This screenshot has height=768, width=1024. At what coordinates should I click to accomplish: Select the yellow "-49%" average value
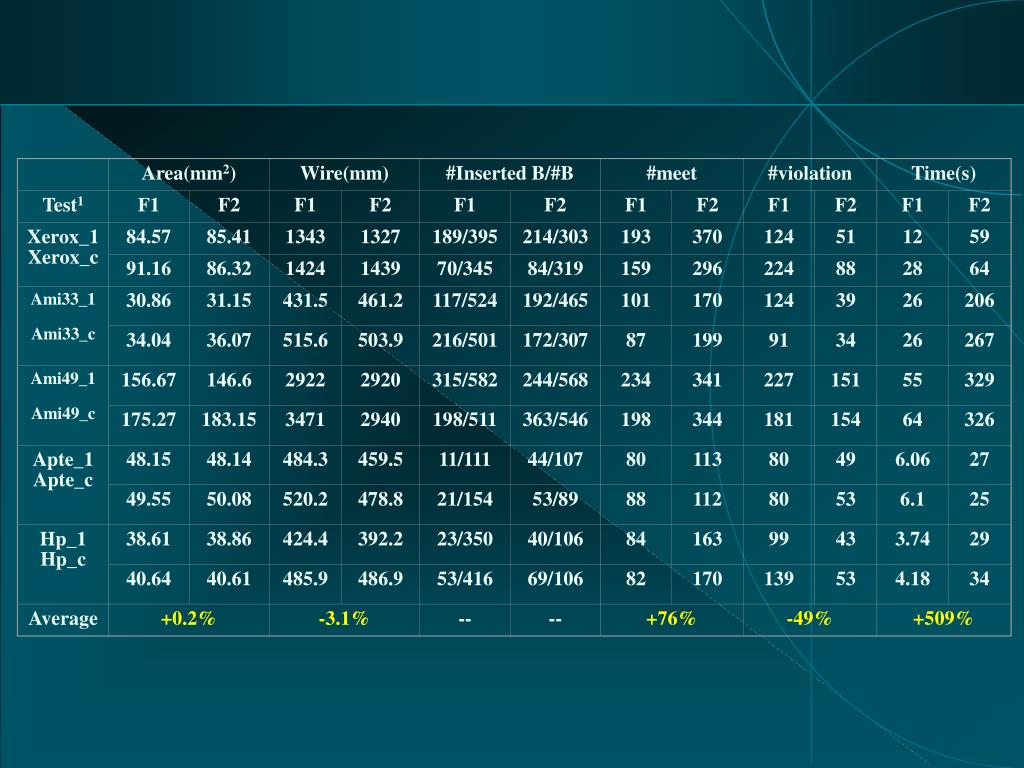click(809, 618)
